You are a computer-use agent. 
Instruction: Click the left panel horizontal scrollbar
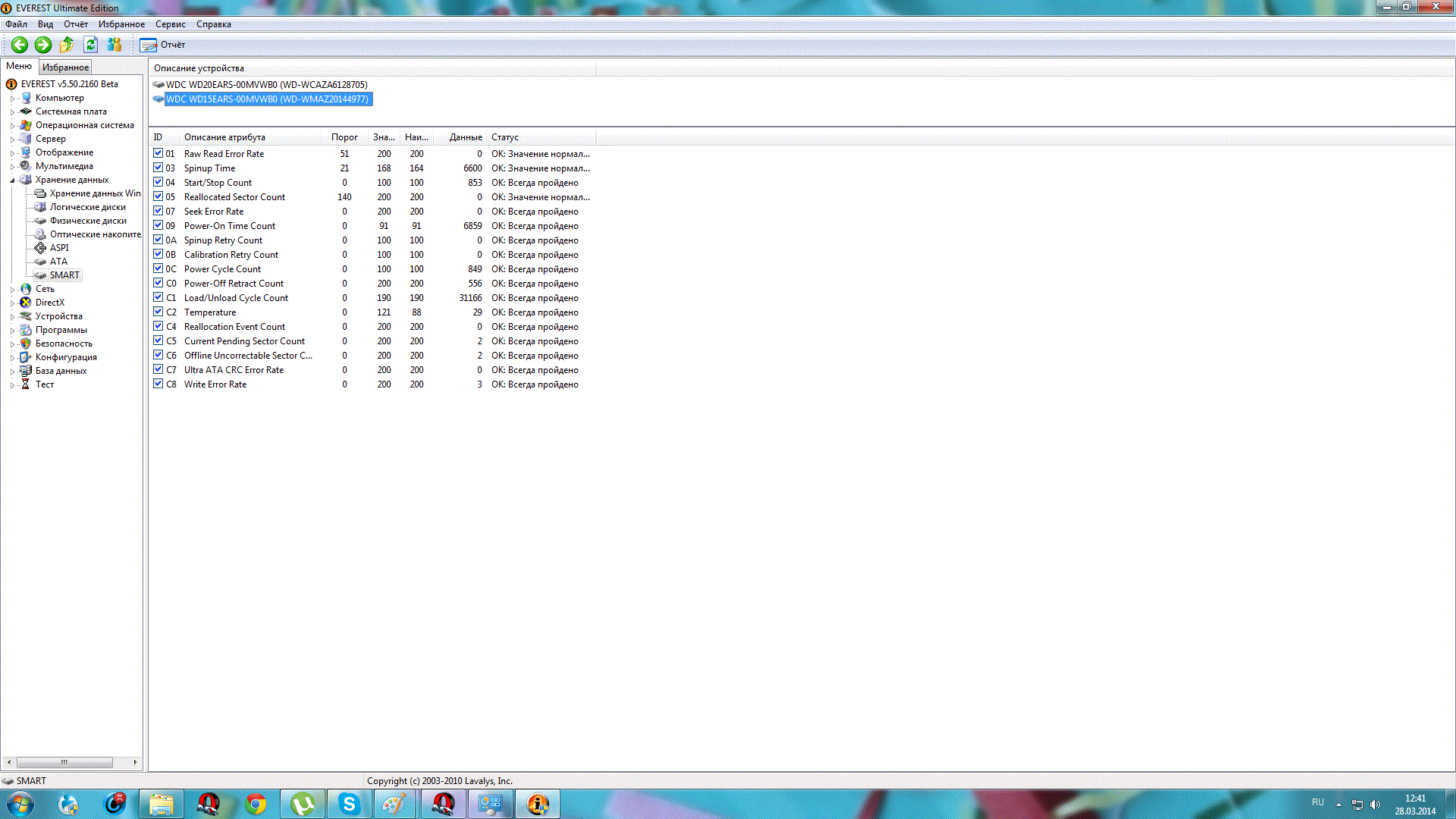[64, 762]
